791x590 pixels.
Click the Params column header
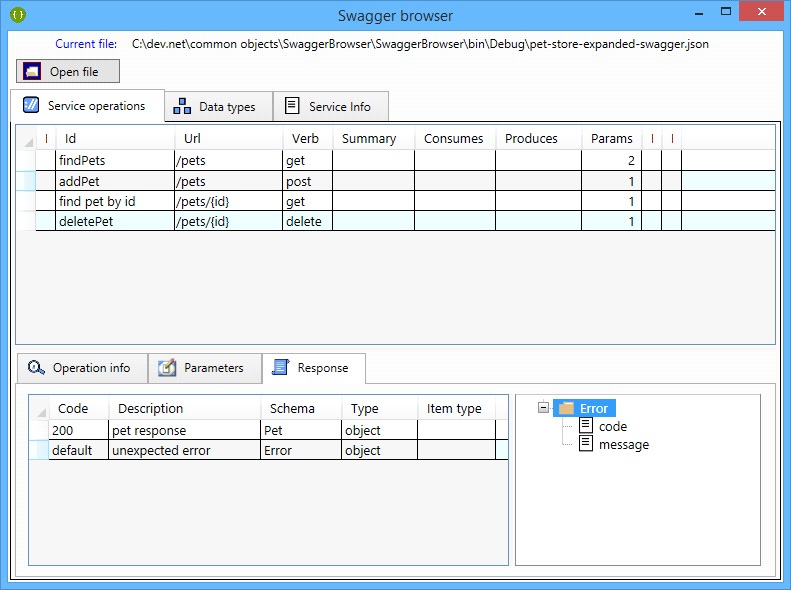612,139
